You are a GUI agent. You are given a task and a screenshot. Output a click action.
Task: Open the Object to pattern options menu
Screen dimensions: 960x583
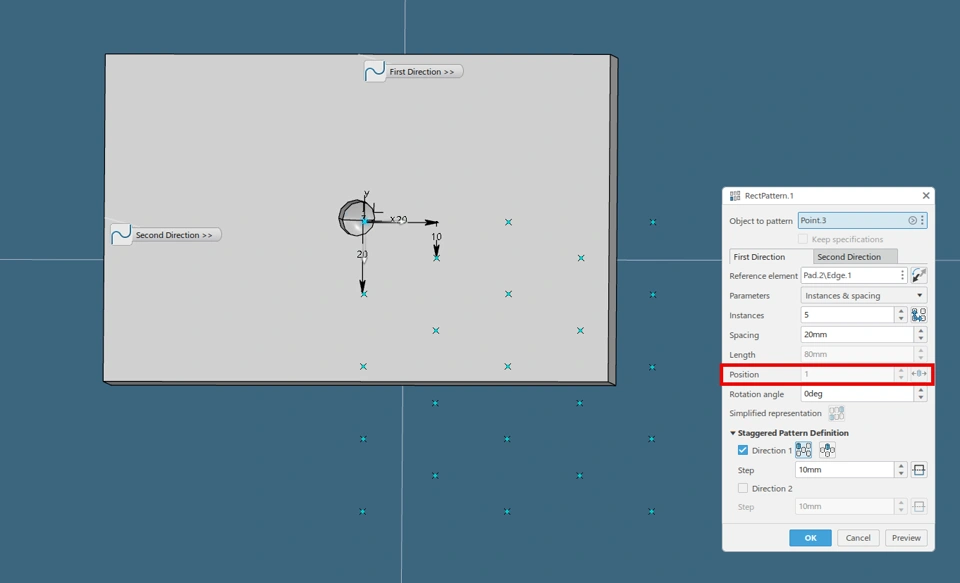pyautogui.click(x=922, y=220)
